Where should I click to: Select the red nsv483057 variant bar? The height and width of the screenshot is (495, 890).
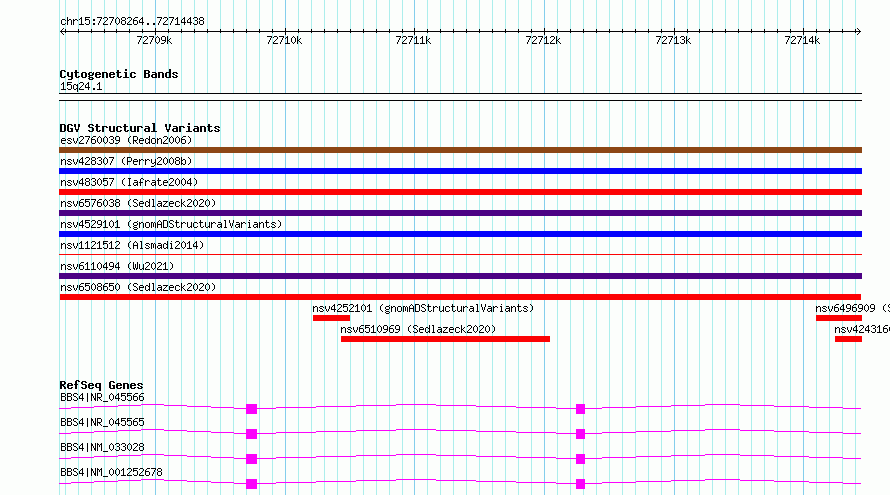pos(460,192)
